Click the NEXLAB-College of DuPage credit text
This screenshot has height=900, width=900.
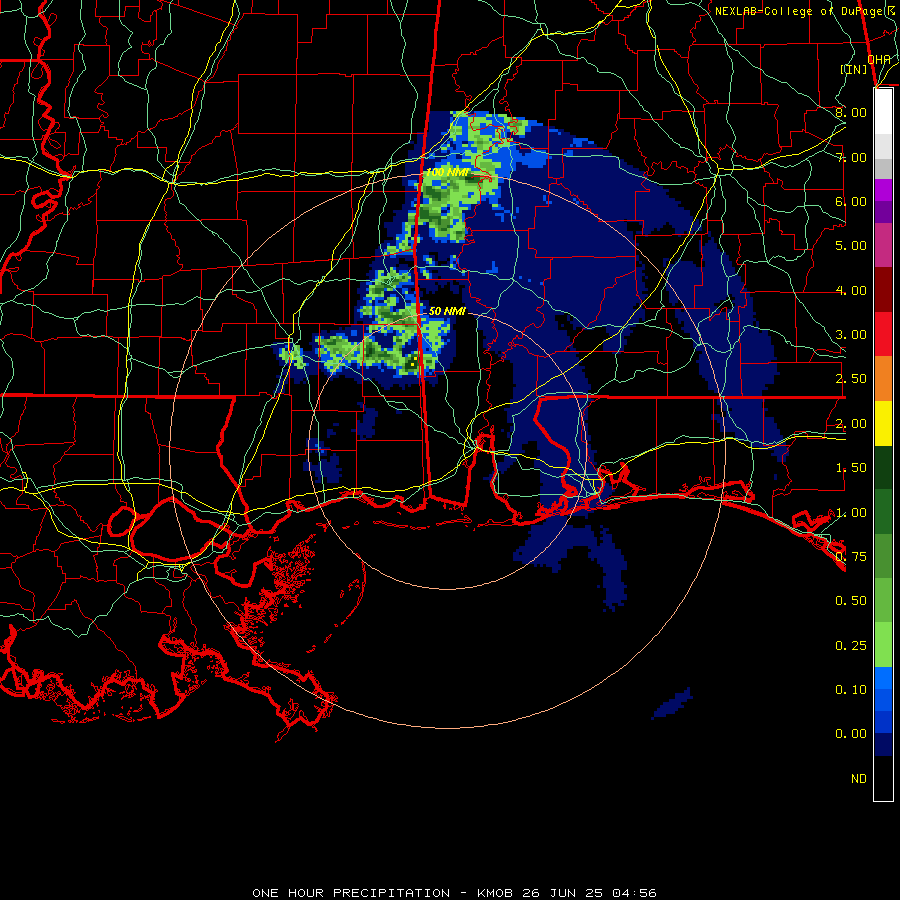pos(806,11)
